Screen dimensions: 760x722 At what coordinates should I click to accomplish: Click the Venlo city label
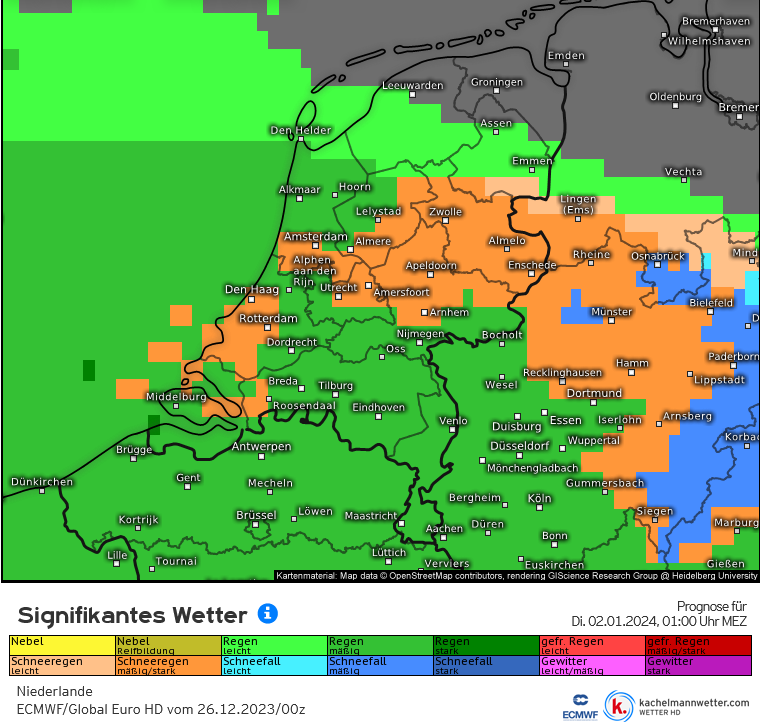click(453, 421)
